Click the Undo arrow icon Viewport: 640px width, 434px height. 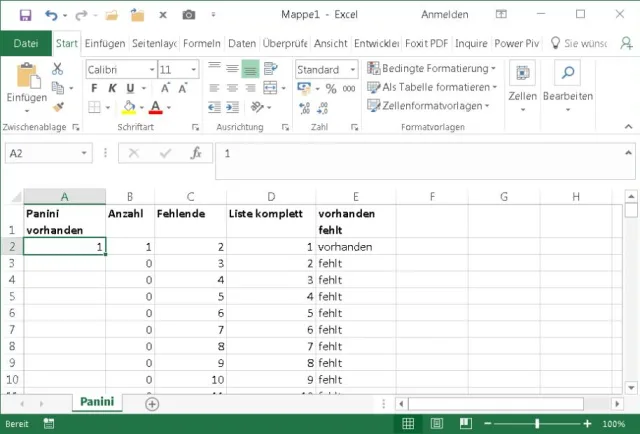point(51,15)
